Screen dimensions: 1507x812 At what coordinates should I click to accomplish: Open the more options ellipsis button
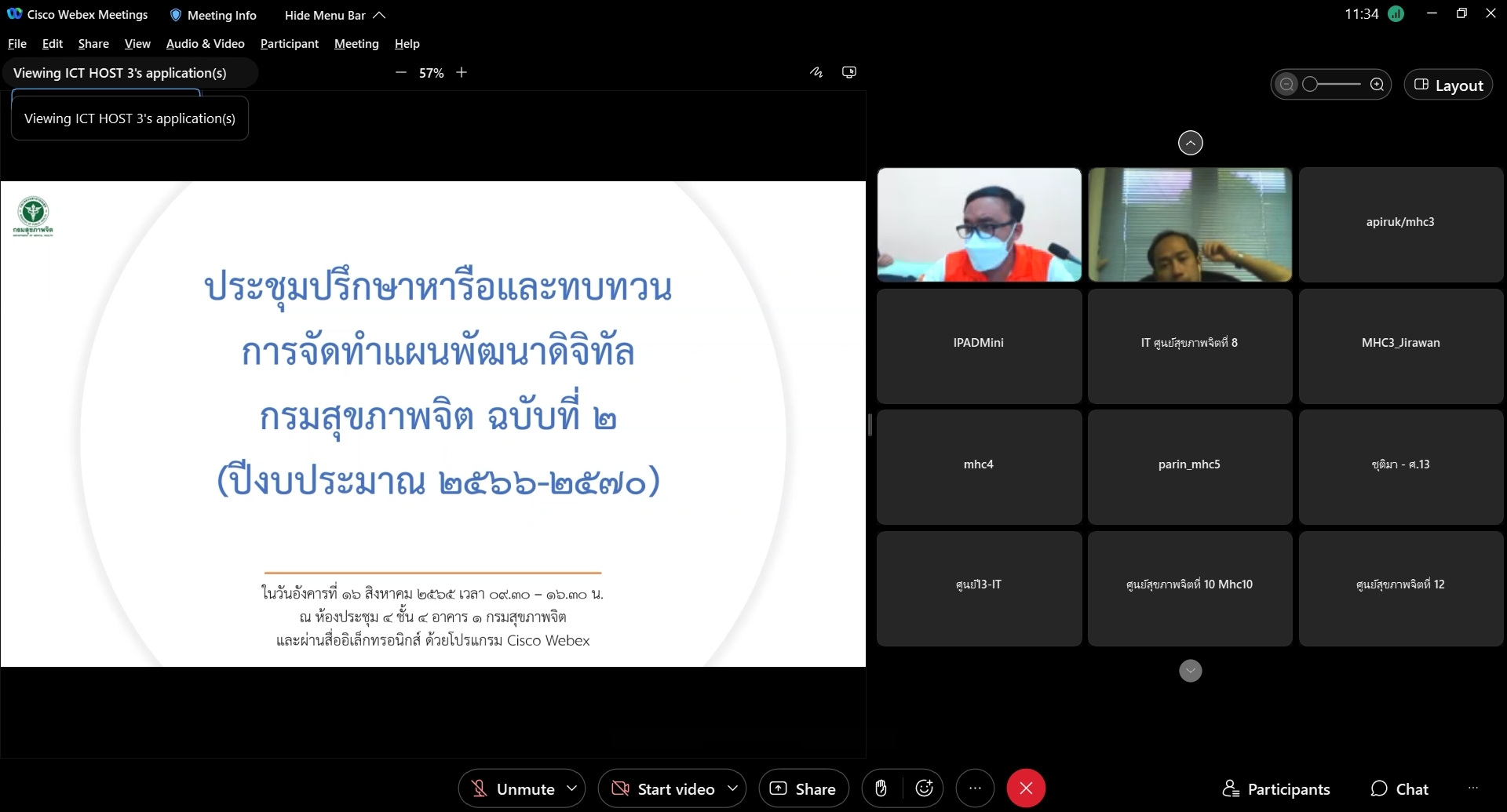point(975,788)
